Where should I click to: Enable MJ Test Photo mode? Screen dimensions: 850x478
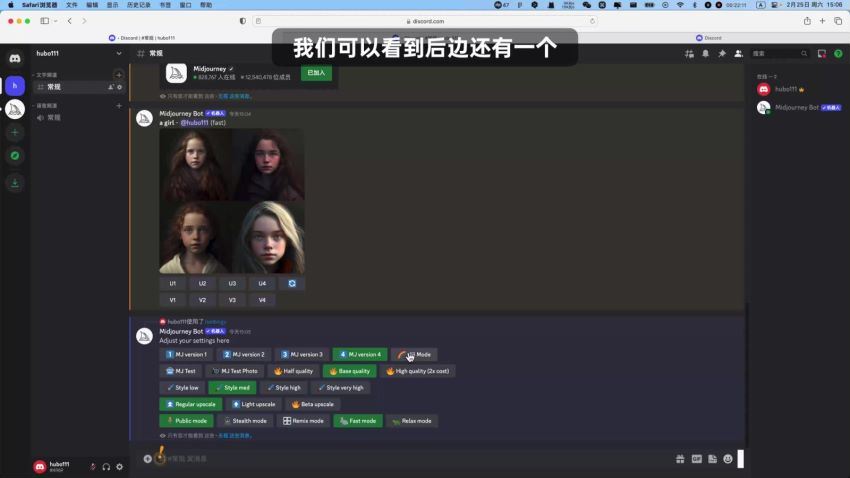click(x=235, y=371)
